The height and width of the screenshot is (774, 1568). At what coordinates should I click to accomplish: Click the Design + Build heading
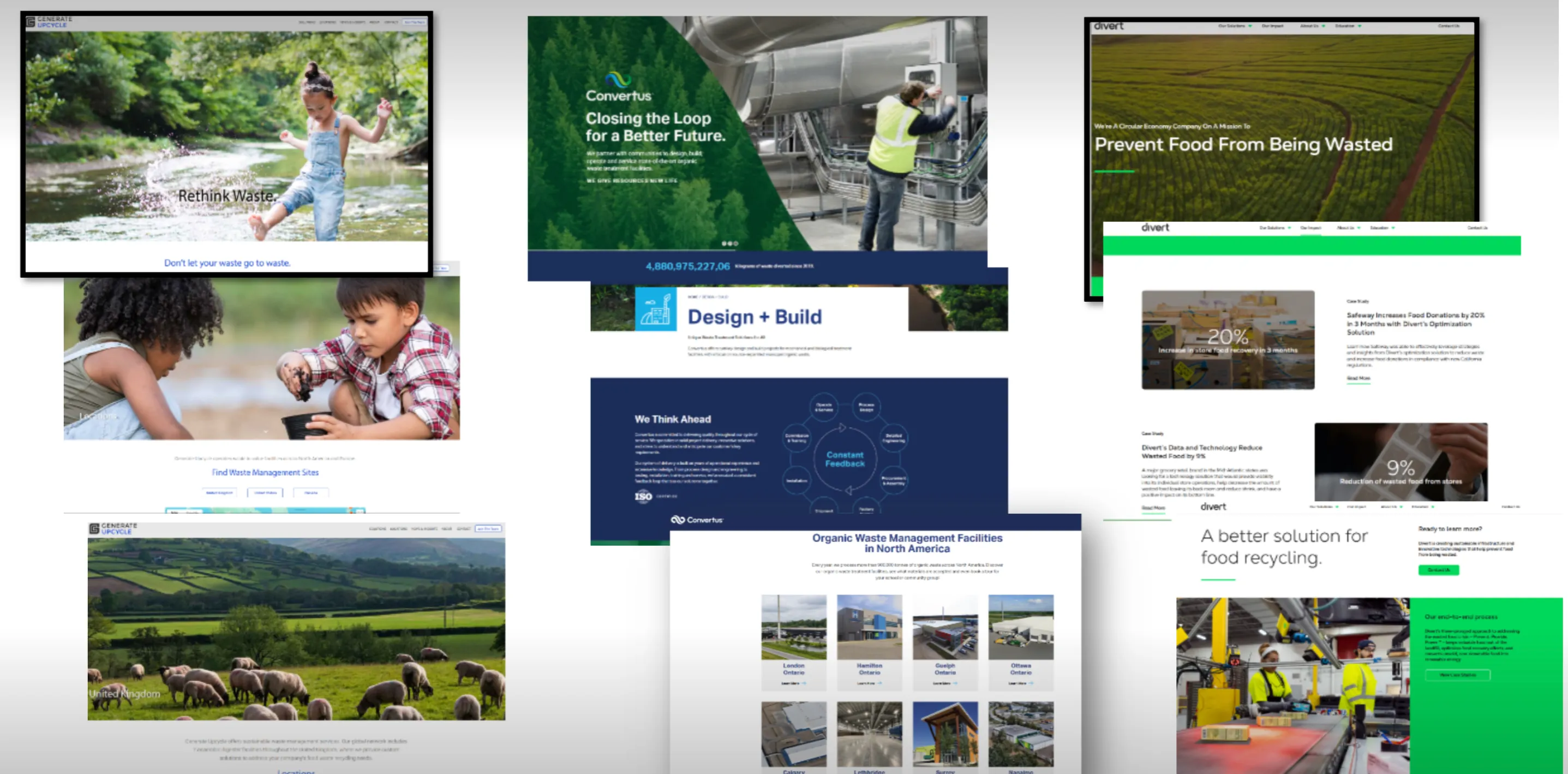pos(754,317)
